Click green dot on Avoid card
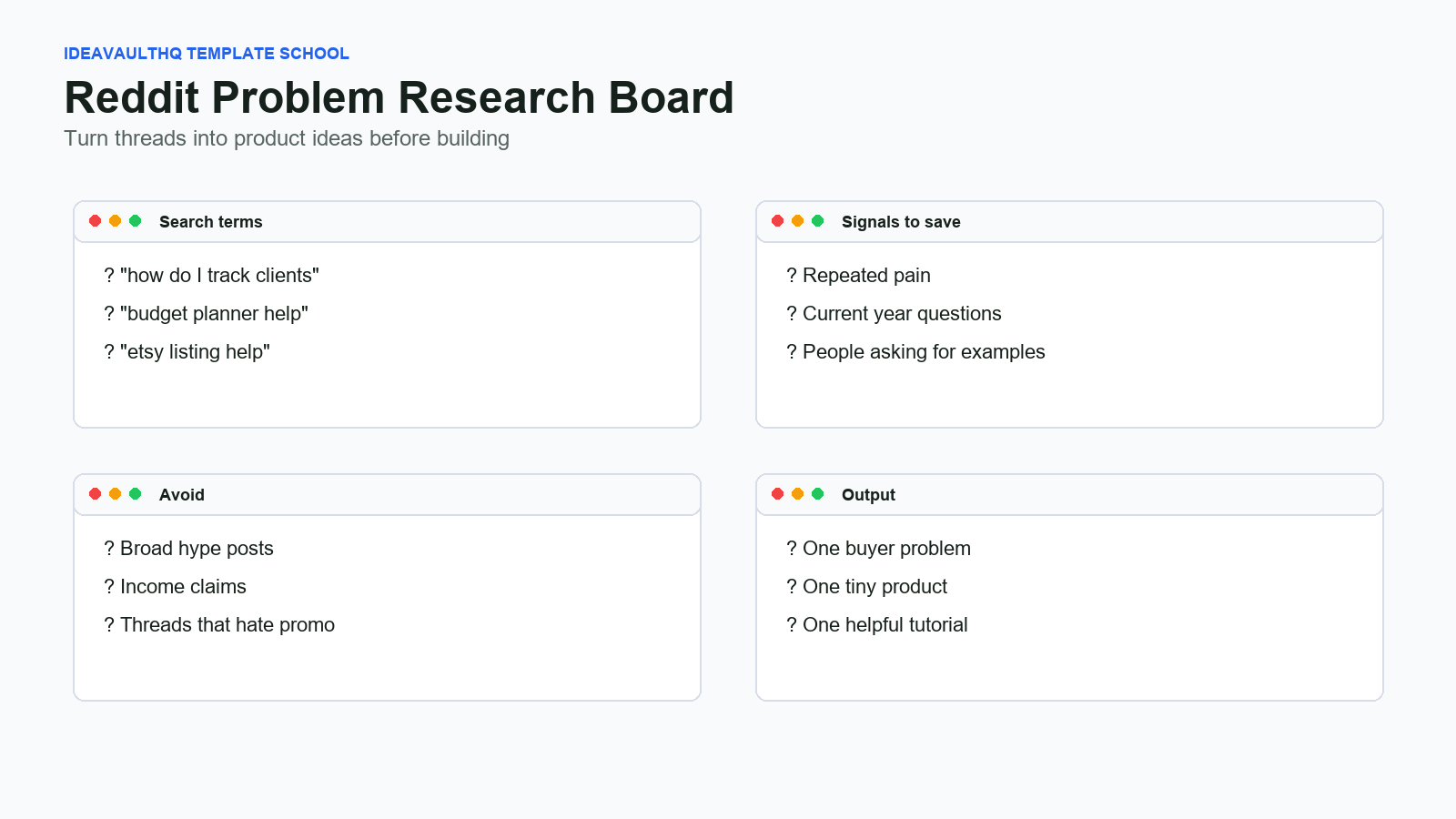 [135, 494]
